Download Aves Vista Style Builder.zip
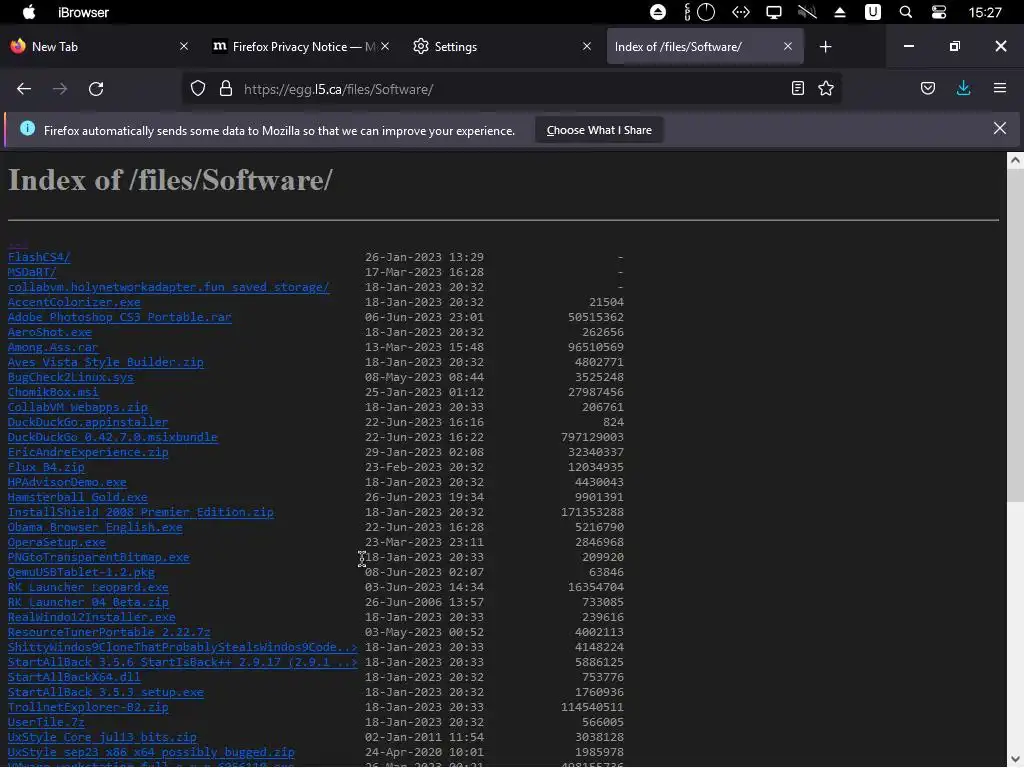Viewport: 1024px width, 768px height. (x=106, y=362)
